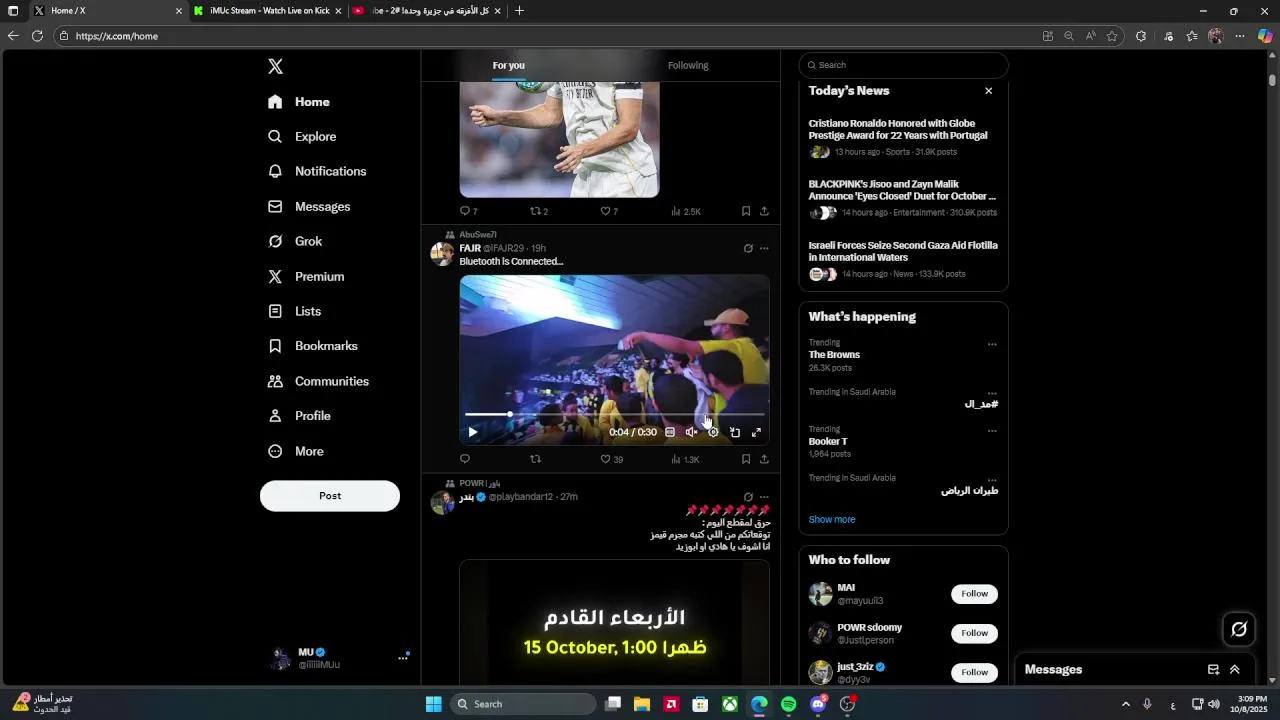Switch to the Kick iMUc Stream tab

(268, 11)
